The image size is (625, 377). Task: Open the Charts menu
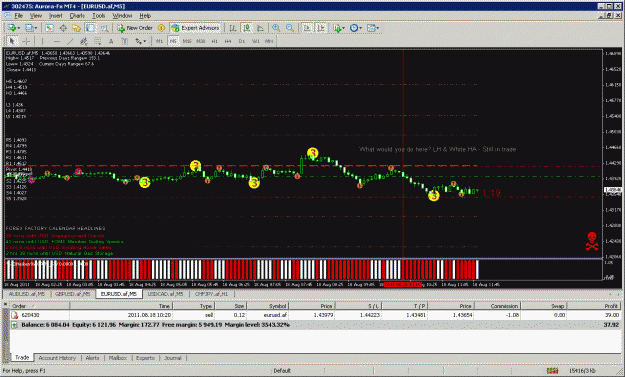[77, 16]
